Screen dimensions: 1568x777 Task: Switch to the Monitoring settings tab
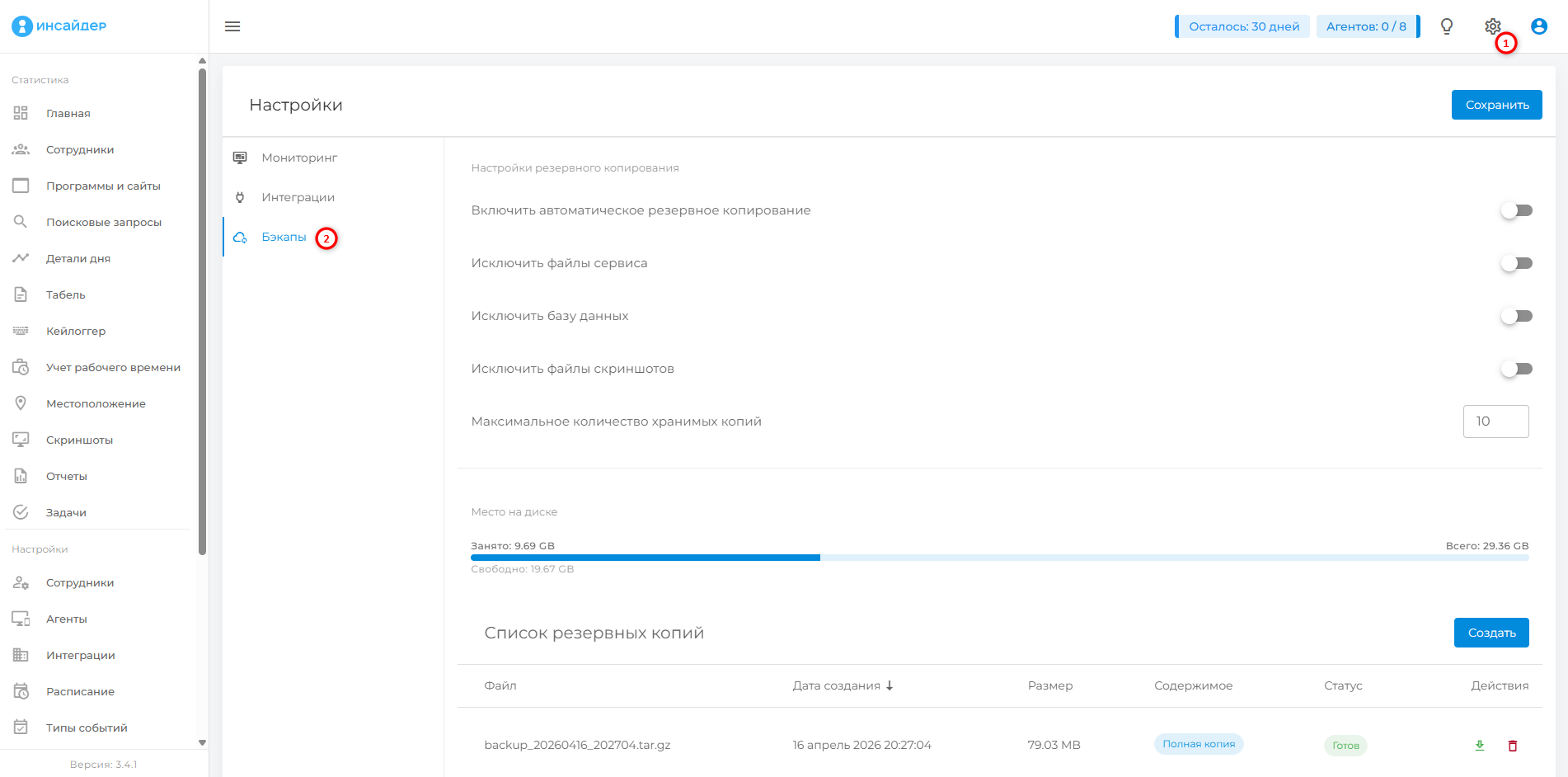pos(299,158)
